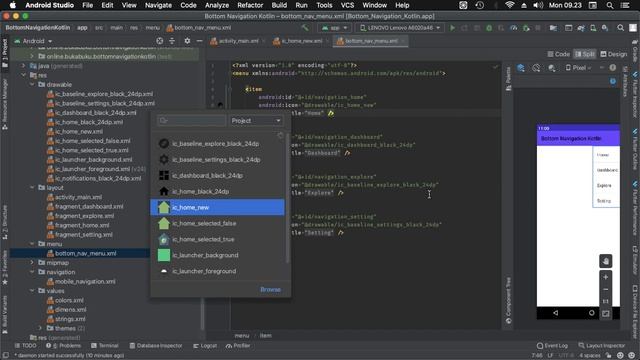This screenshot has width=640, height=360.
Task: Open the Device File Explorer folder icon in toolbar
Action: pyautogui.click(x=553, y=28)
